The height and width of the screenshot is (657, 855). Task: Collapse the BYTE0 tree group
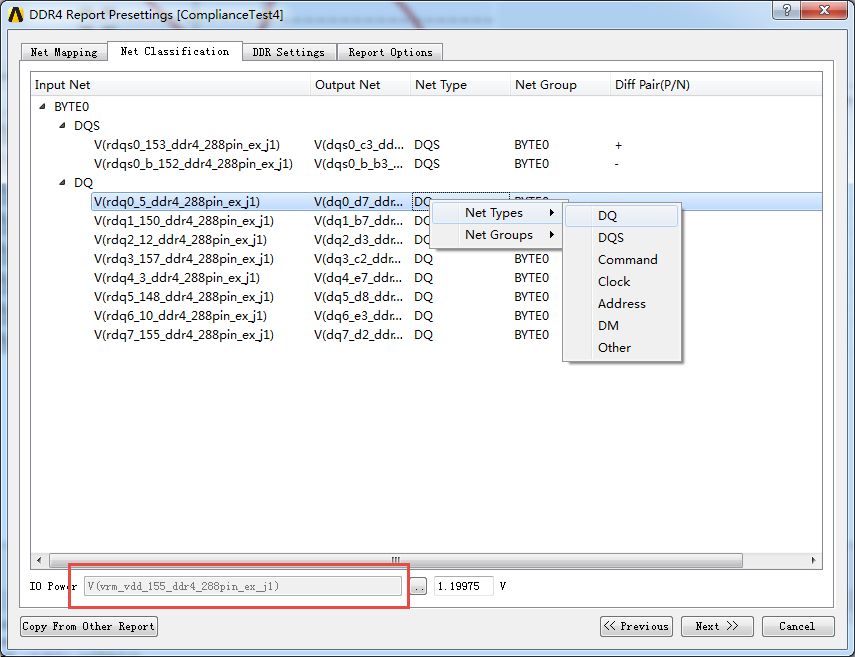(43, 106)
